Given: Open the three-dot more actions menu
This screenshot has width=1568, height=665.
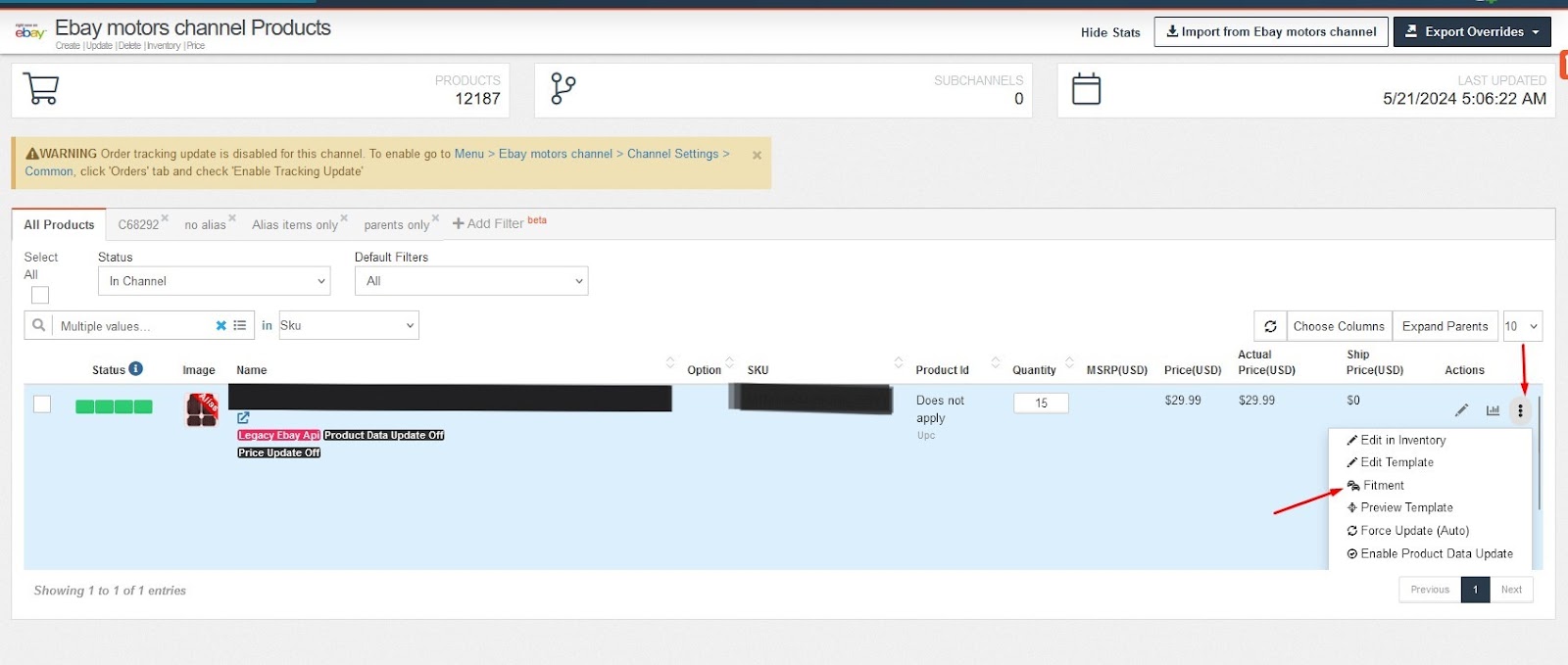Looking at the screenshot, I should [x=1520, y=410].
